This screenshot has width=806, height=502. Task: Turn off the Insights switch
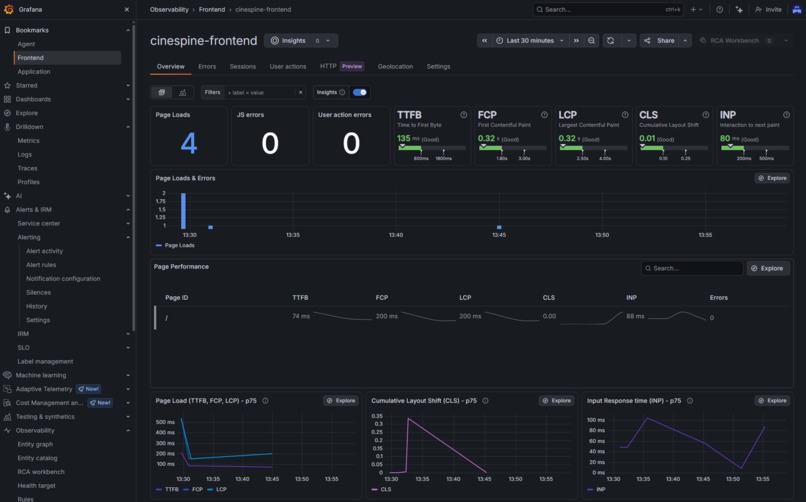pos(360,92)
